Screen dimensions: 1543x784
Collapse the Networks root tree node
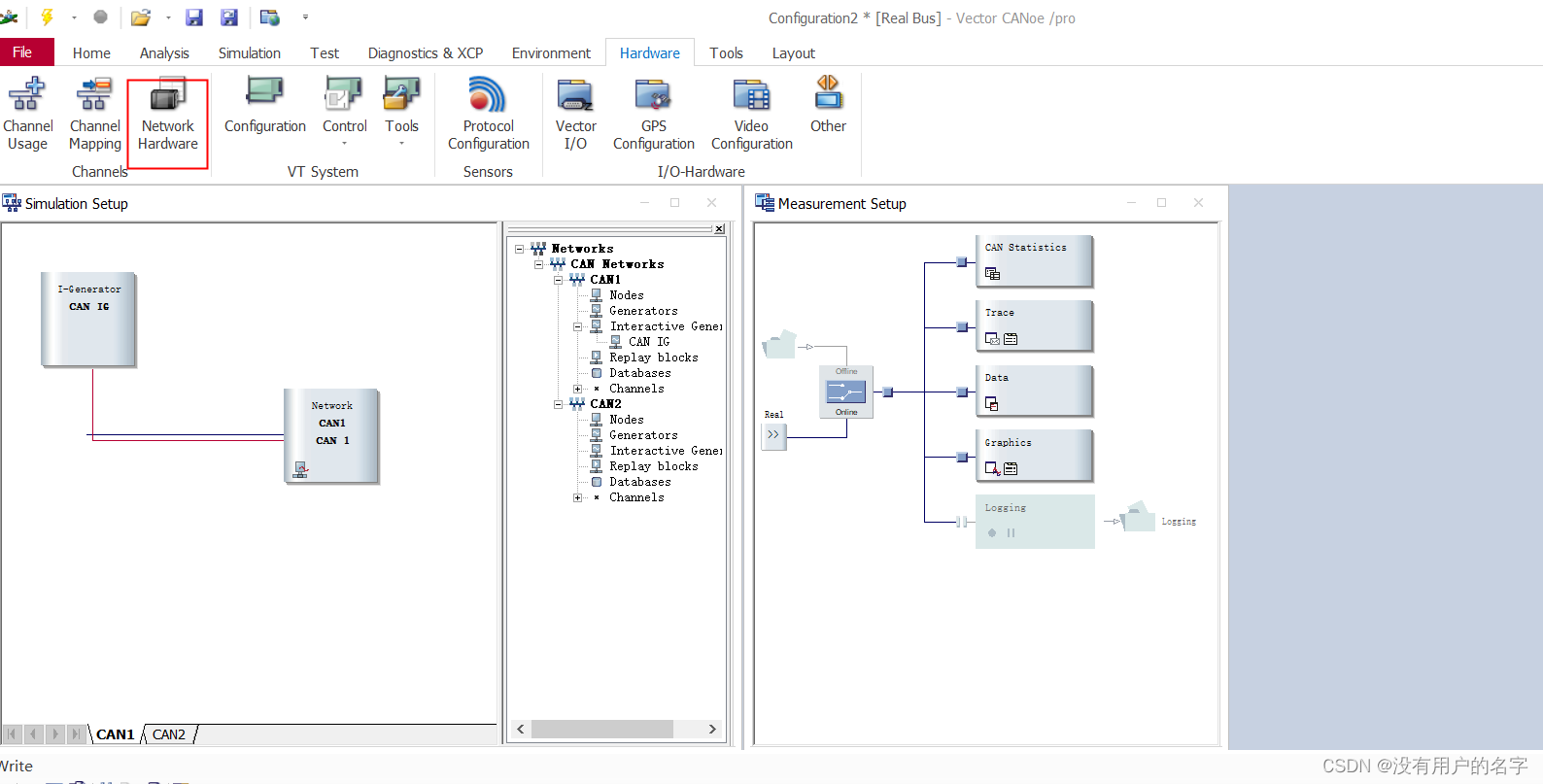[520, 249]
